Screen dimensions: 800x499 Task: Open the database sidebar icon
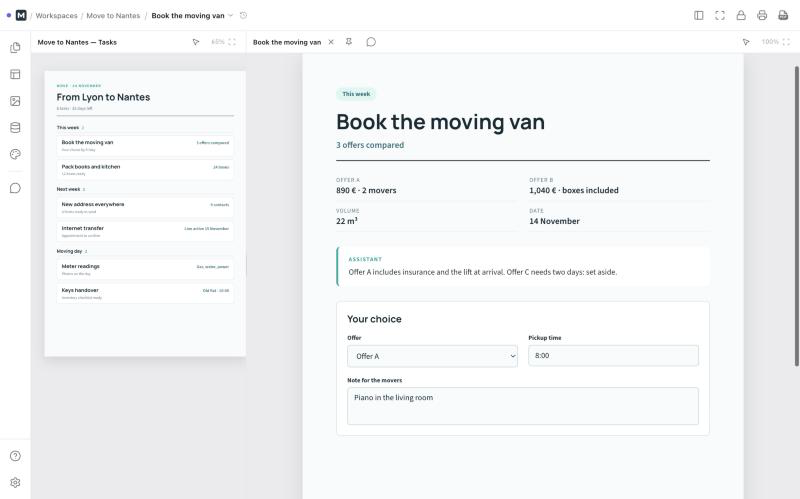pyautogui.click(x=15, y=128)
